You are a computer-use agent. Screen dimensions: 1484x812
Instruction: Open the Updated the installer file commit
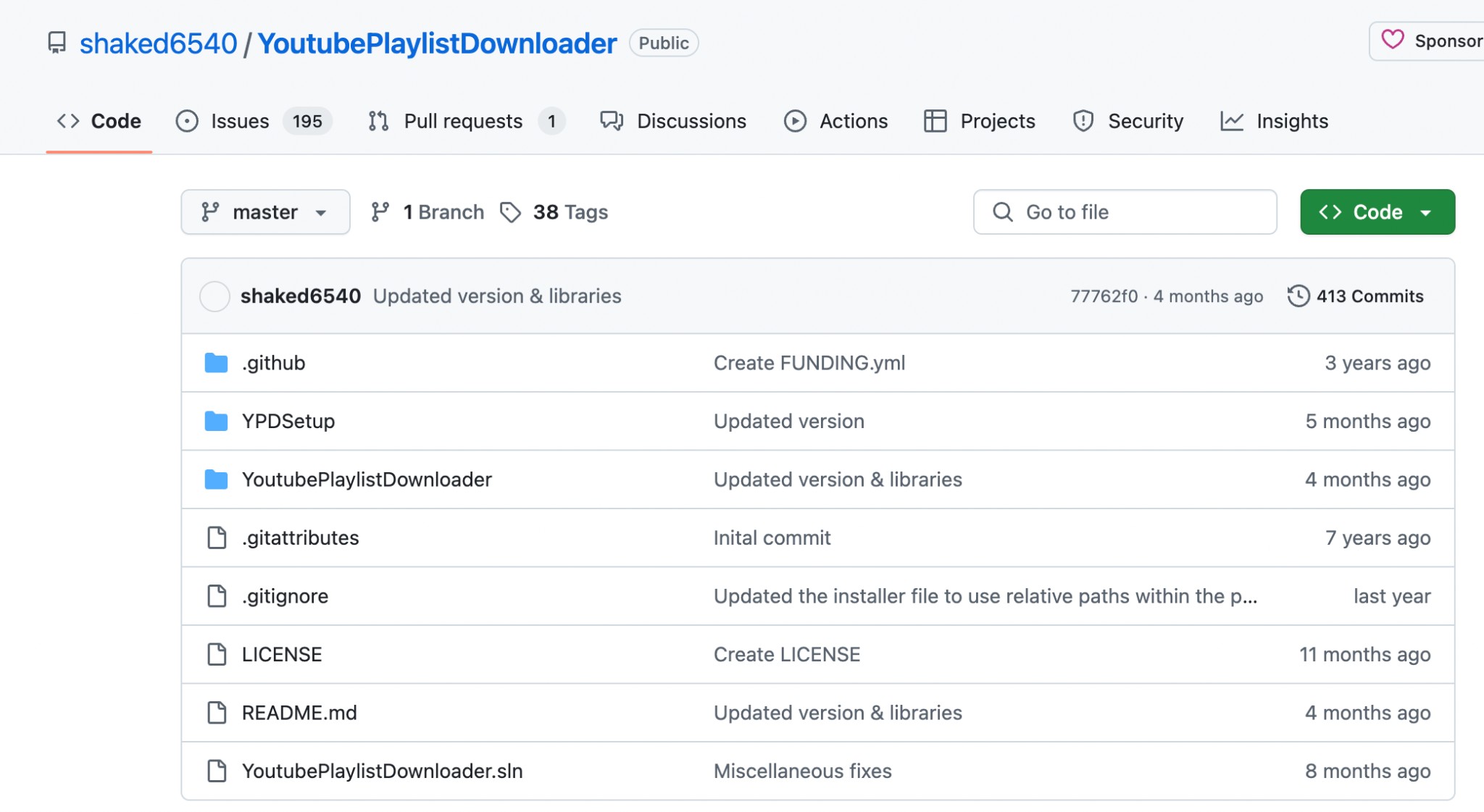(x=985, y=596)
